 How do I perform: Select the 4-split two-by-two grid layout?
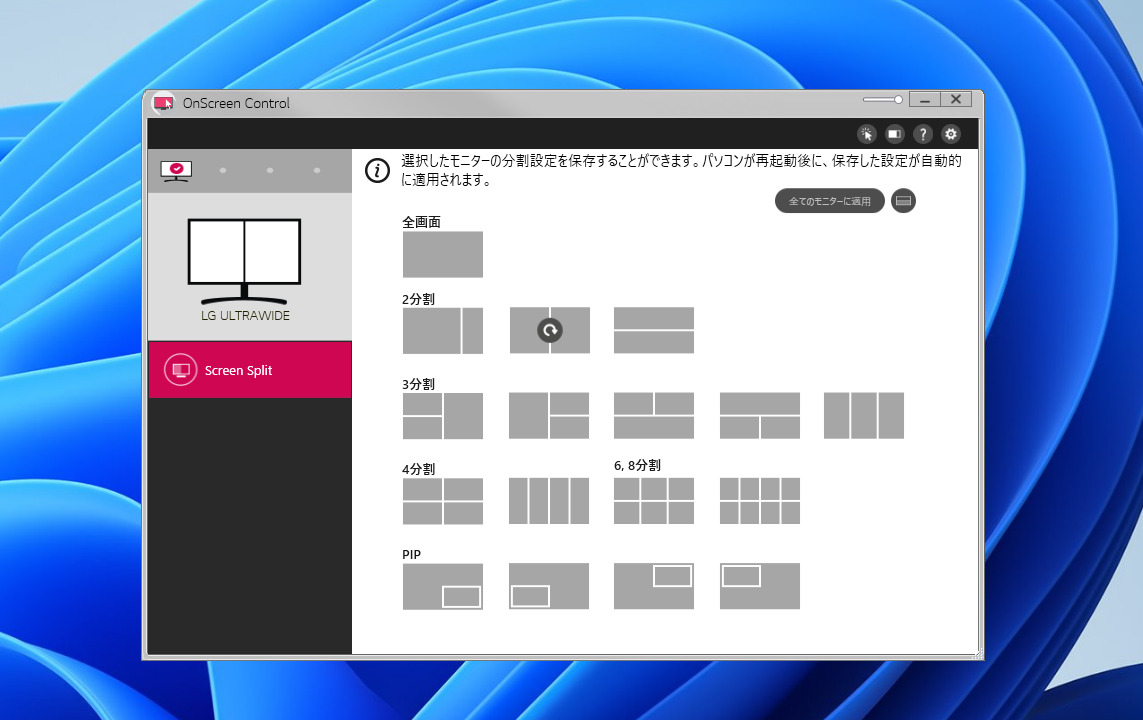coord(442,501)
